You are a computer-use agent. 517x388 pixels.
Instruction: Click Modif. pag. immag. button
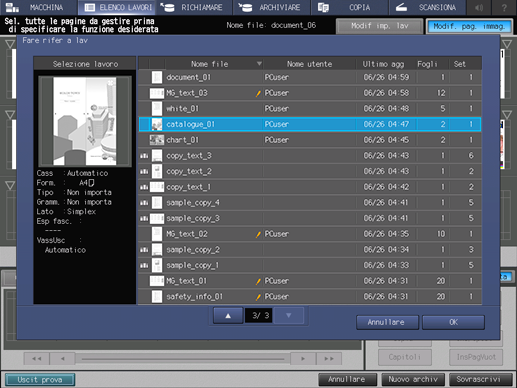point(469,26)
